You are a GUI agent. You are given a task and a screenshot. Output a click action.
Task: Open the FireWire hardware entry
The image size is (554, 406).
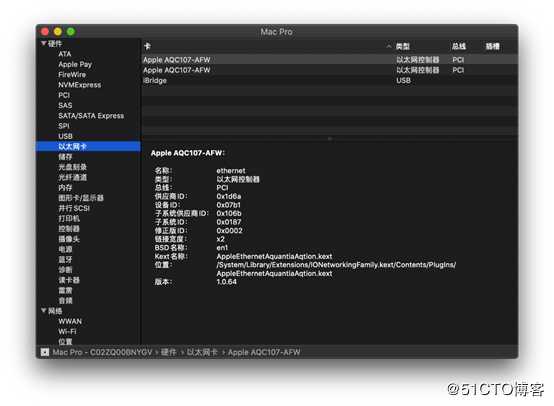click(x=72, y=75)
